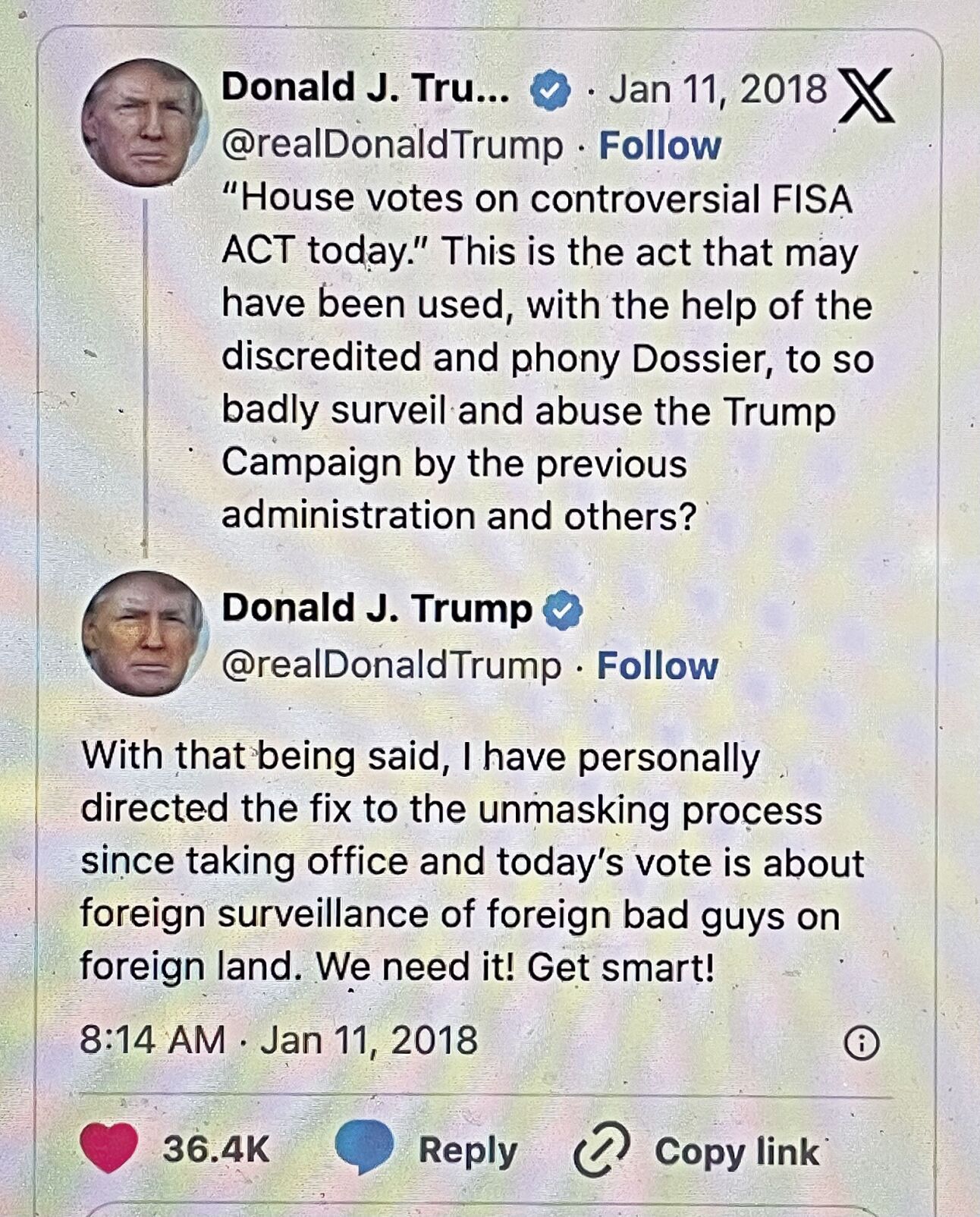Open the info icon beside the timestamp

862,1044
